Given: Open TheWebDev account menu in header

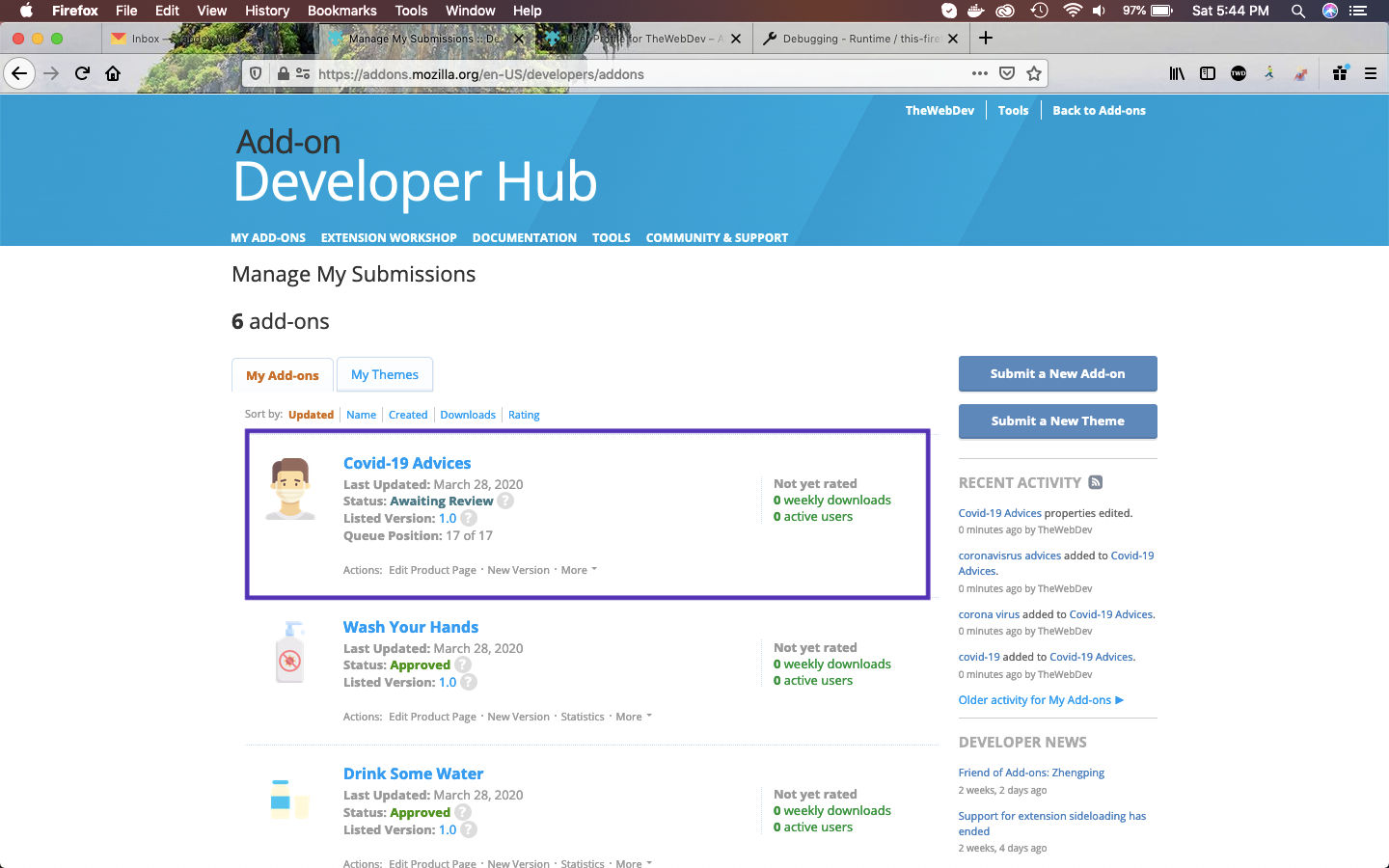Looking at the screenshot, I should pyautogui.click(x=940, y=110).
